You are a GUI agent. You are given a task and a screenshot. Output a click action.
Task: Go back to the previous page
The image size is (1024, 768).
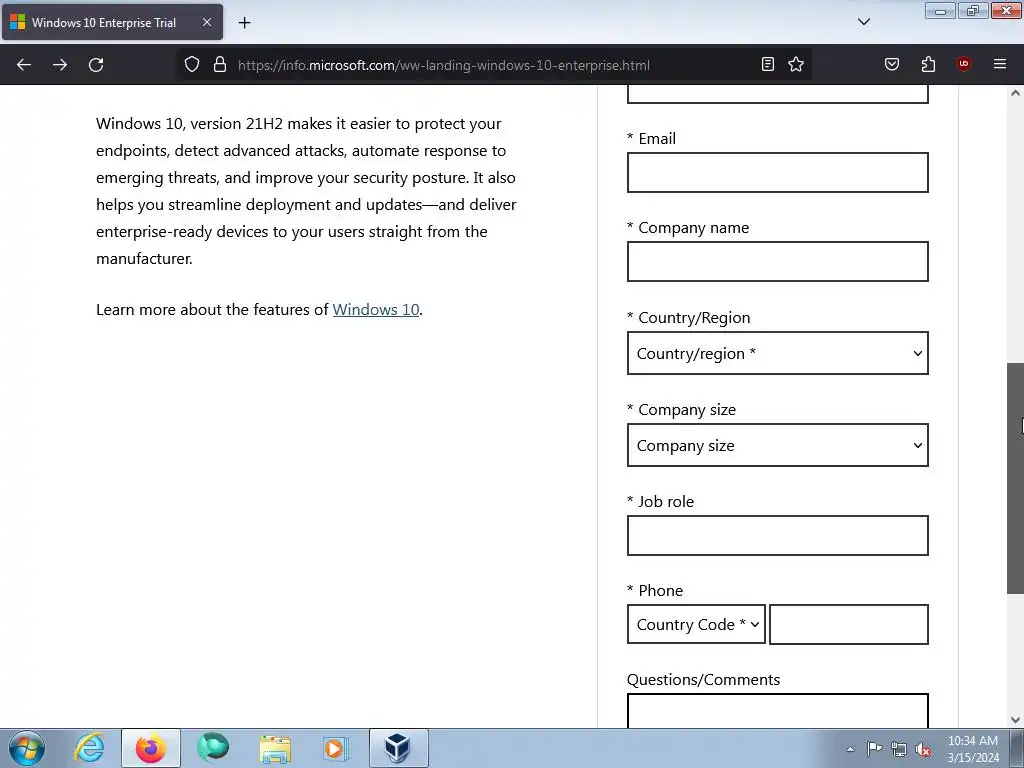(x=24, y=65)
